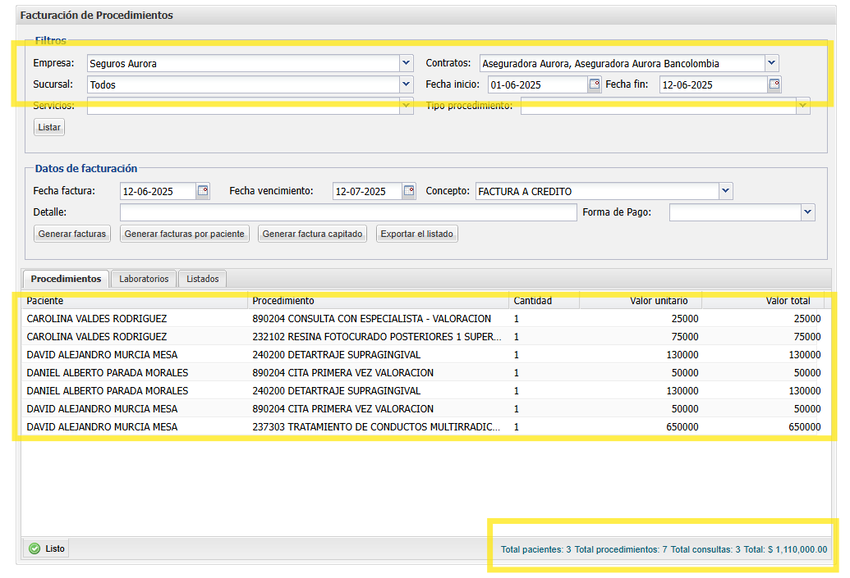Expand the Contratos dropdown
The image size is (850, 578).
pos(771,63)
